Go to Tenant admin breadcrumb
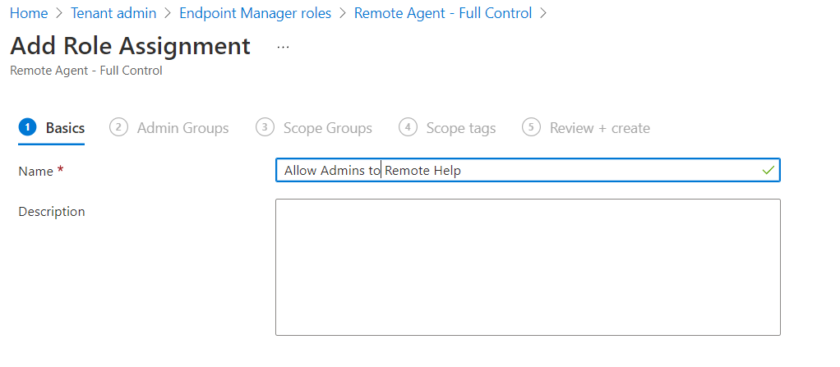This screenshot has width=840, height=367. (x=114, y=13)
